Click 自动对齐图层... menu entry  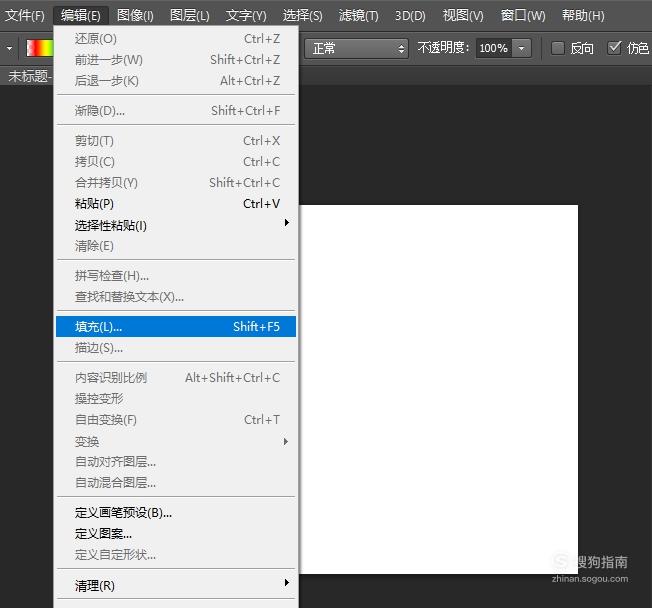(176, 462)
